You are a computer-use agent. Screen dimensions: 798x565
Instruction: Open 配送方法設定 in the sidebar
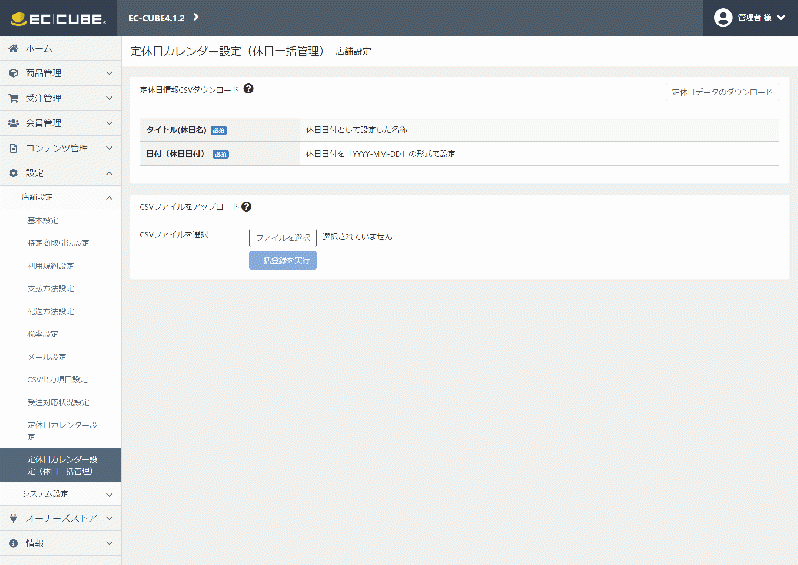click(50, 312)
